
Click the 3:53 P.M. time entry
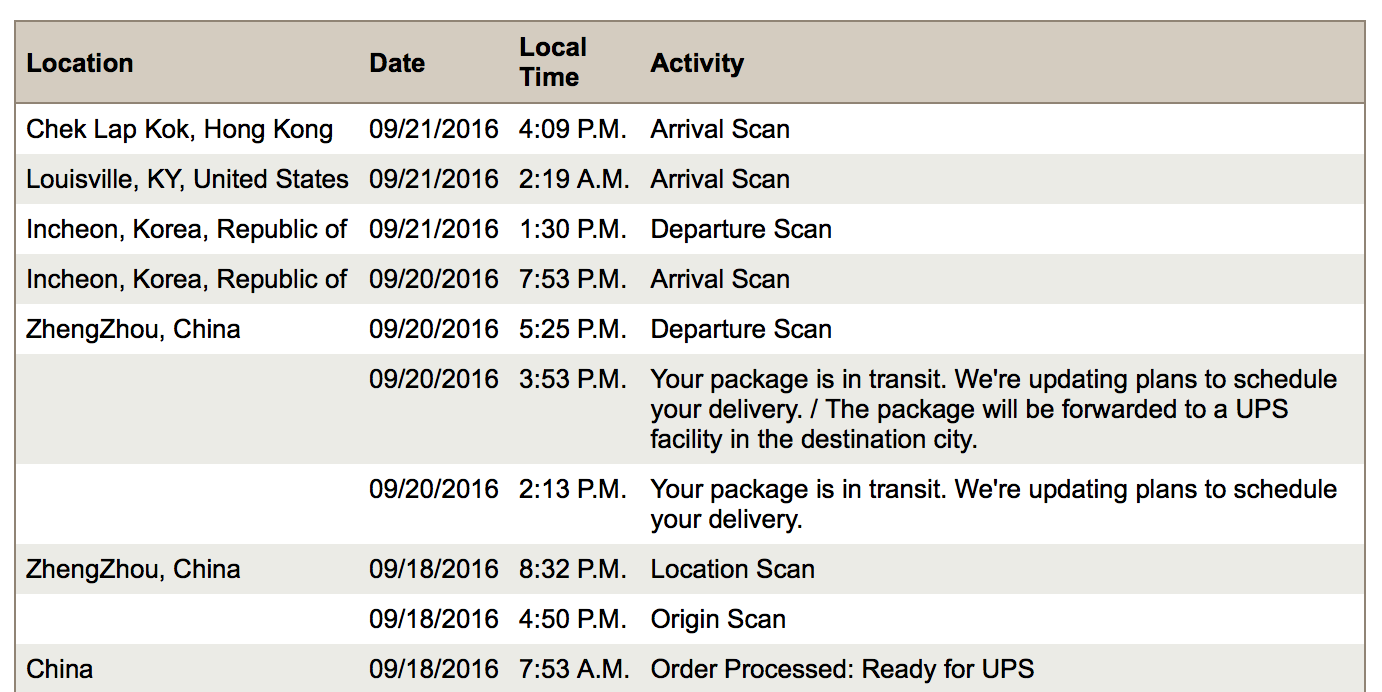pyautogui.click(x=573, y=379)
